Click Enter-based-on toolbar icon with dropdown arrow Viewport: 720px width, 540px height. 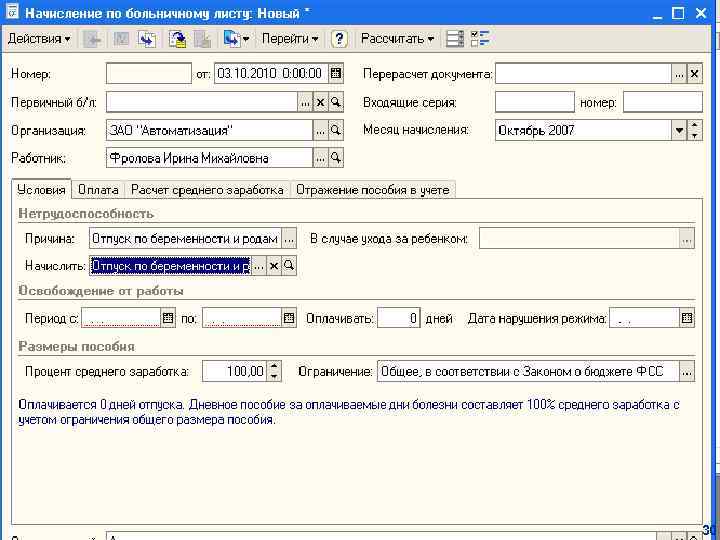tap(236, 39)
